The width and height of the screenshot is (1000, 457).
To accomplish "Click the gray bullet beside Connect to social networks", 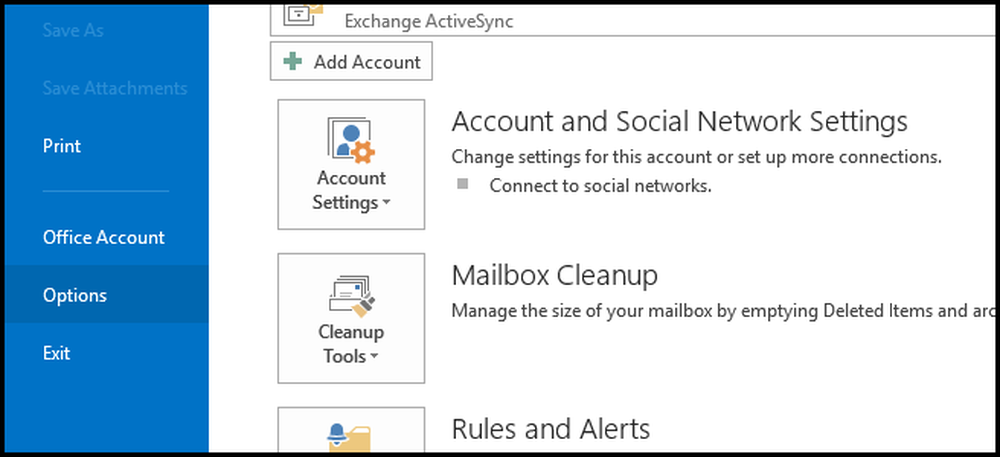I will (463, 184).
